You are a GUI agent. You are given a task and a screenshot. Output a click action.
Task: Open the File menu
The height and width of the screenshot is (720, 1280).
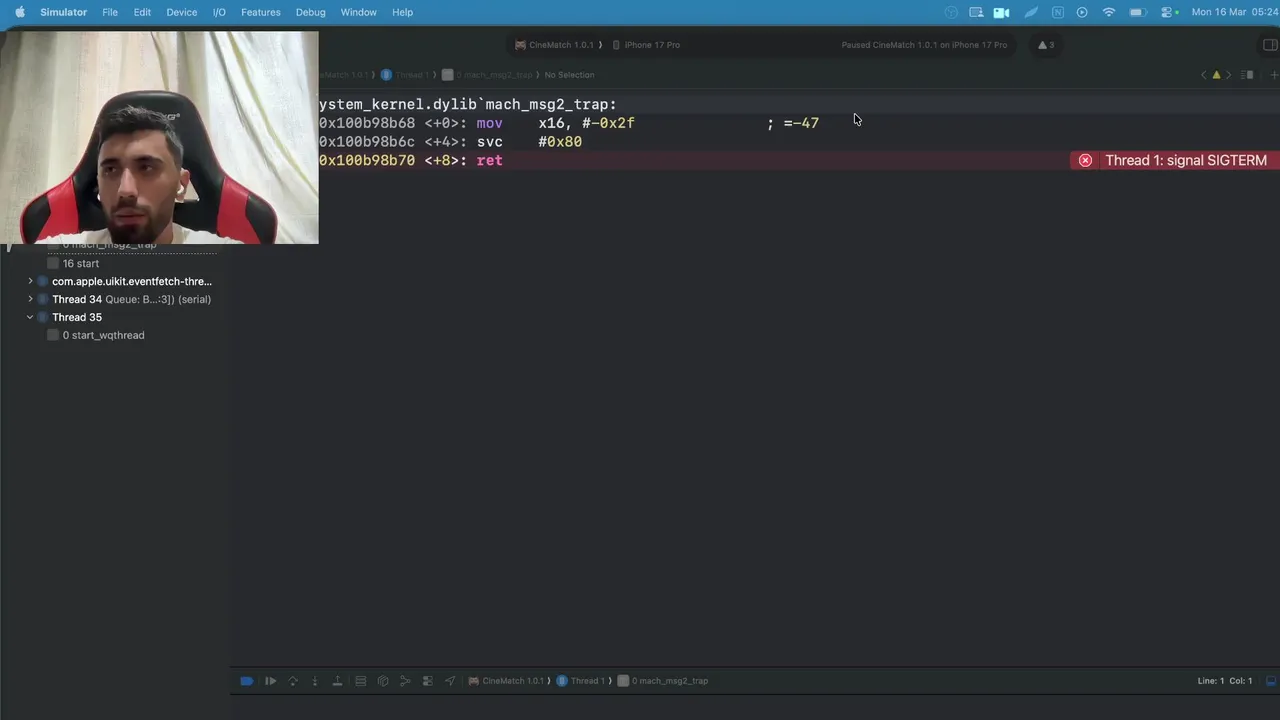(110, 12)
